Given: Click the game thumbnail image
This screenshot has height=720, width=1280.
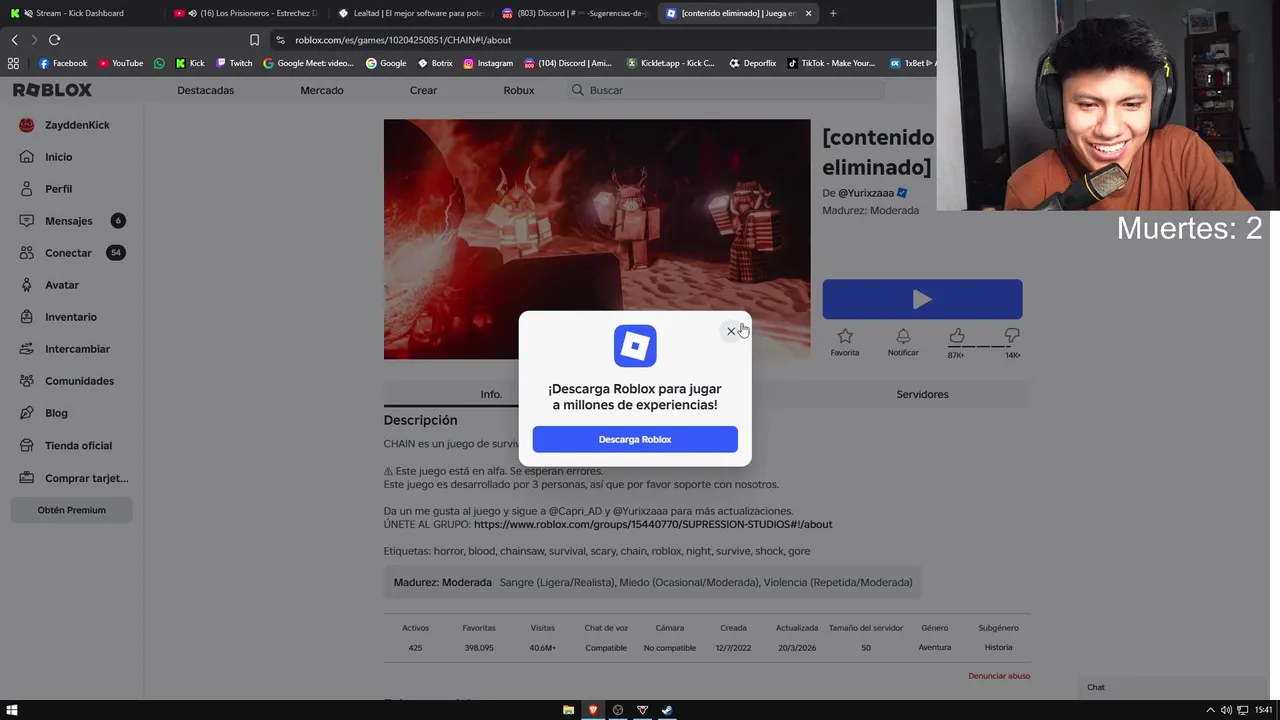Looking at the screenshot, I should tap(597, 239).
